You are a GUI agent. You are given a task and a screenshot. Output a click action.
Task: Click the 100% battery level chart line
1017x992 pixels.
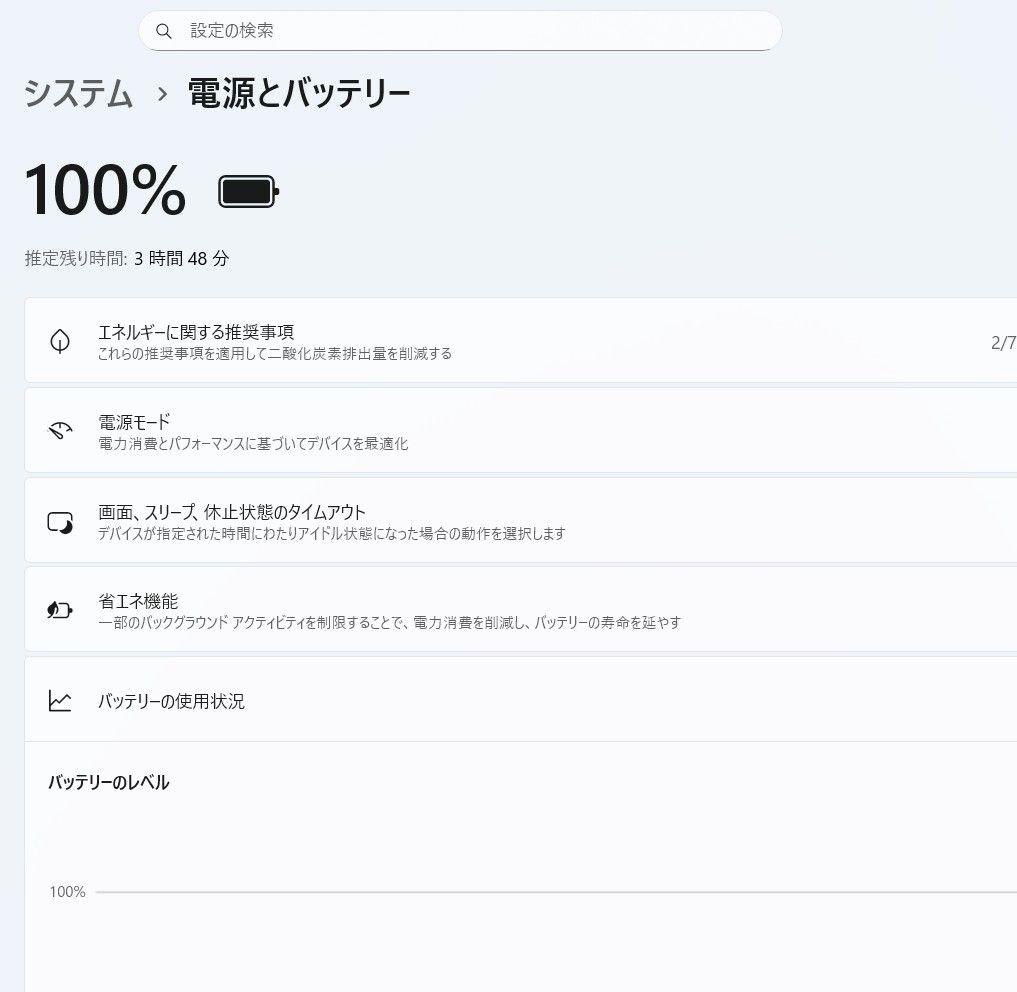point(500,892)
